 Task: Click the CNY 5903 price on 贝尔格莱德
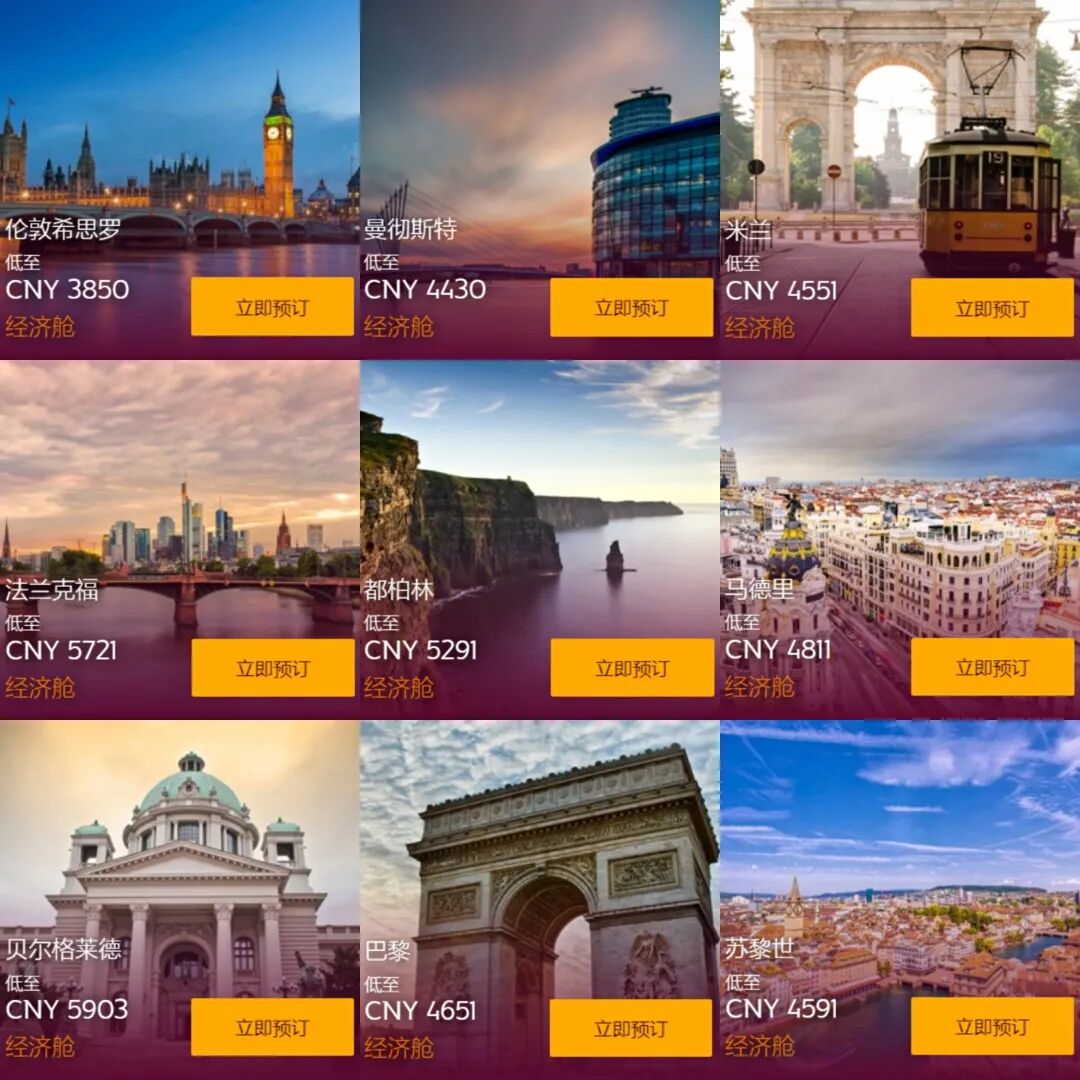coord(67,1010)
